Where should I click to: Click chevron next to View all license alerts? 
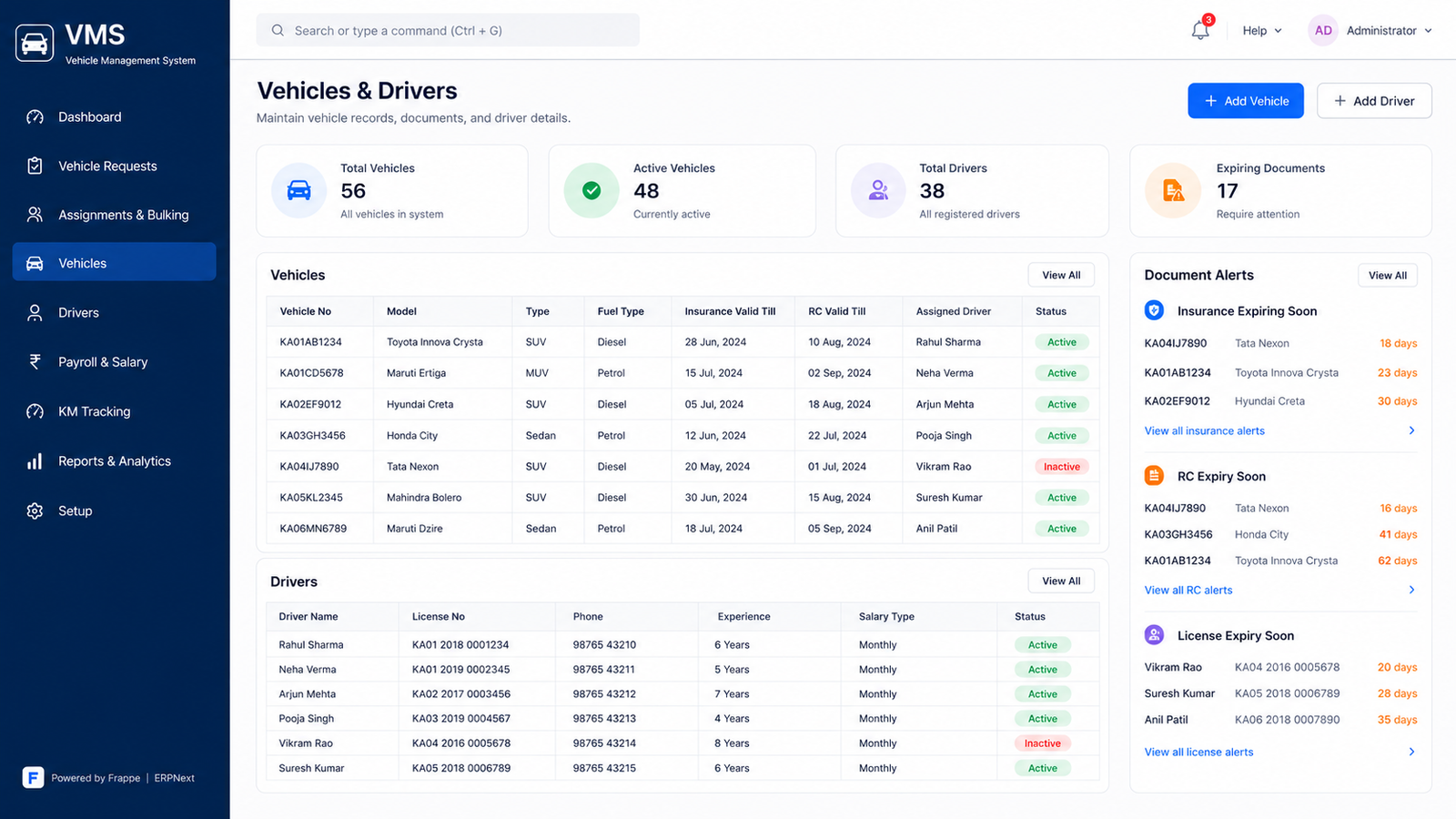1411,752
